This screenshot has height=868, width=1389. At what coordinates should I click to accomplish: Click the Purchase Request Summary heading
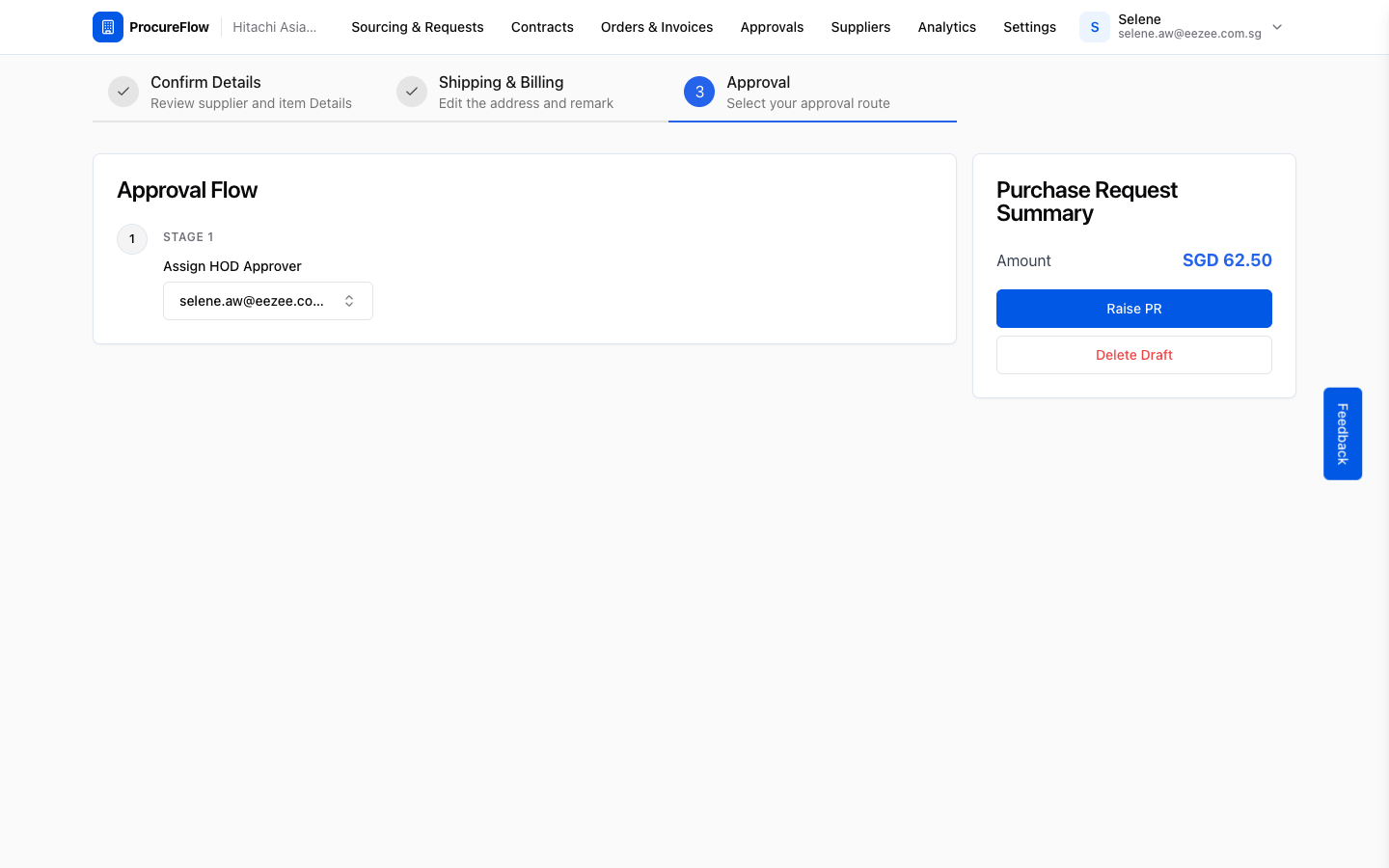(1087, 202)
